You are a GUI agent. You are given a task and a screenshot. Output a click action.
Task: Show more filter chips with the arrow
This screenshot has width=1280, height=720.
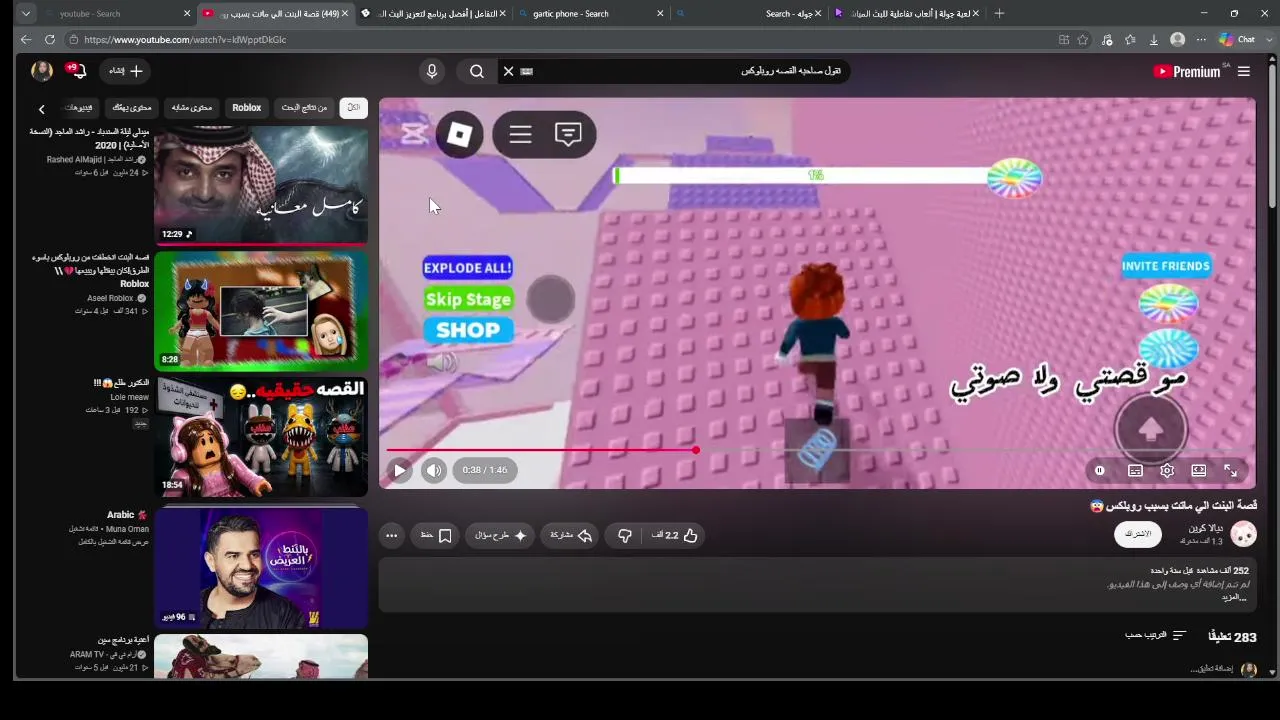tap(42, 109)
